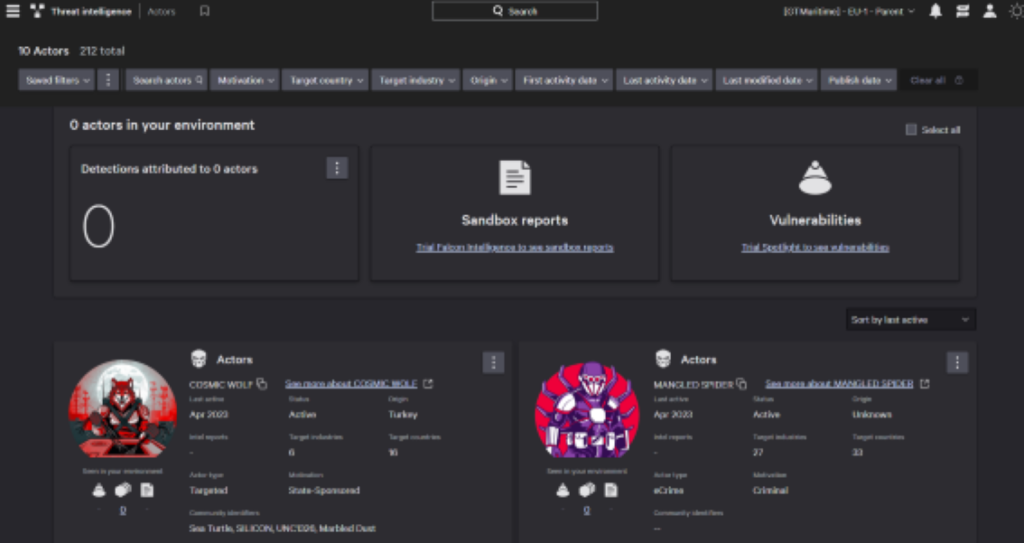The width and height of the screenshot is (1024, 543).
Task: Open the Detections card kebab menu
Action: click(x=337, y=168)
